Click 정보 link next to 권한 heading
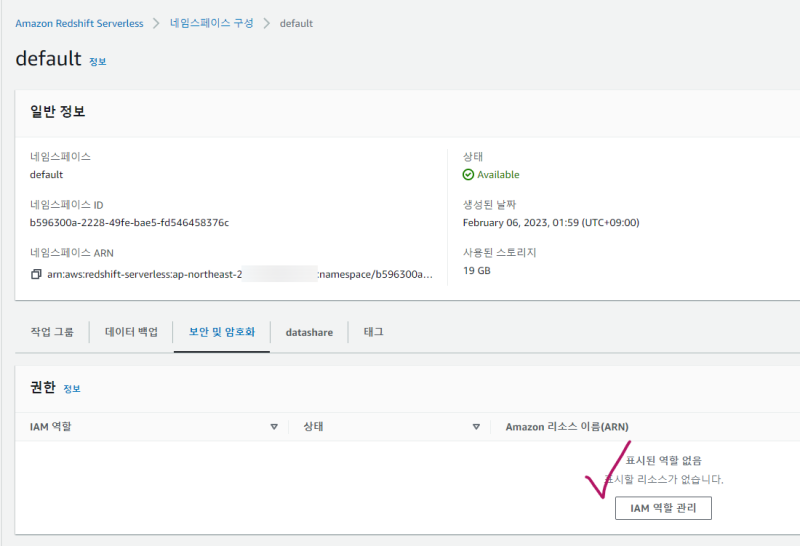 (72, 389)
